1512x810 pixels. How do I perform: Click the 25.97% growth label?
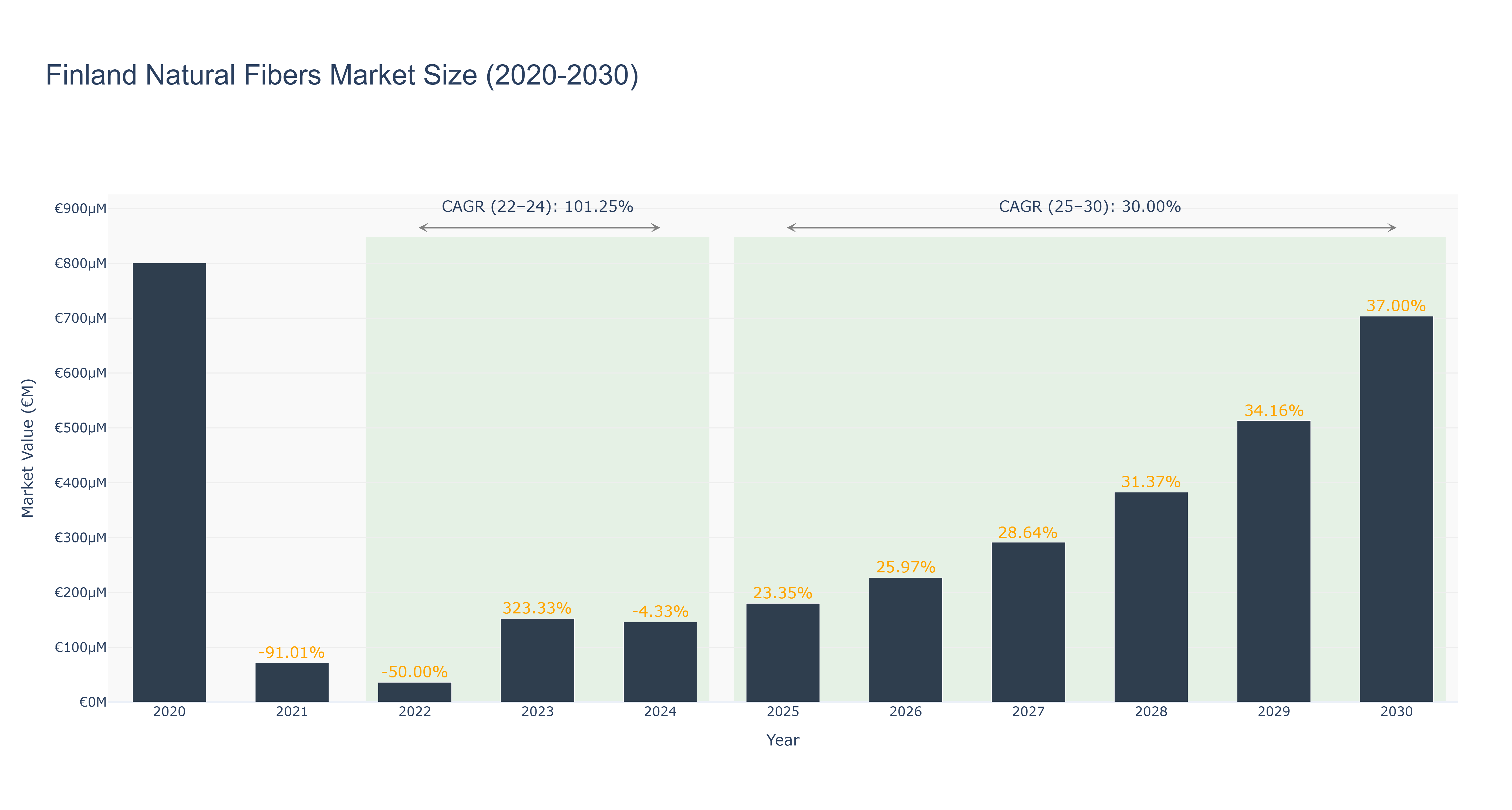point(905,567)
